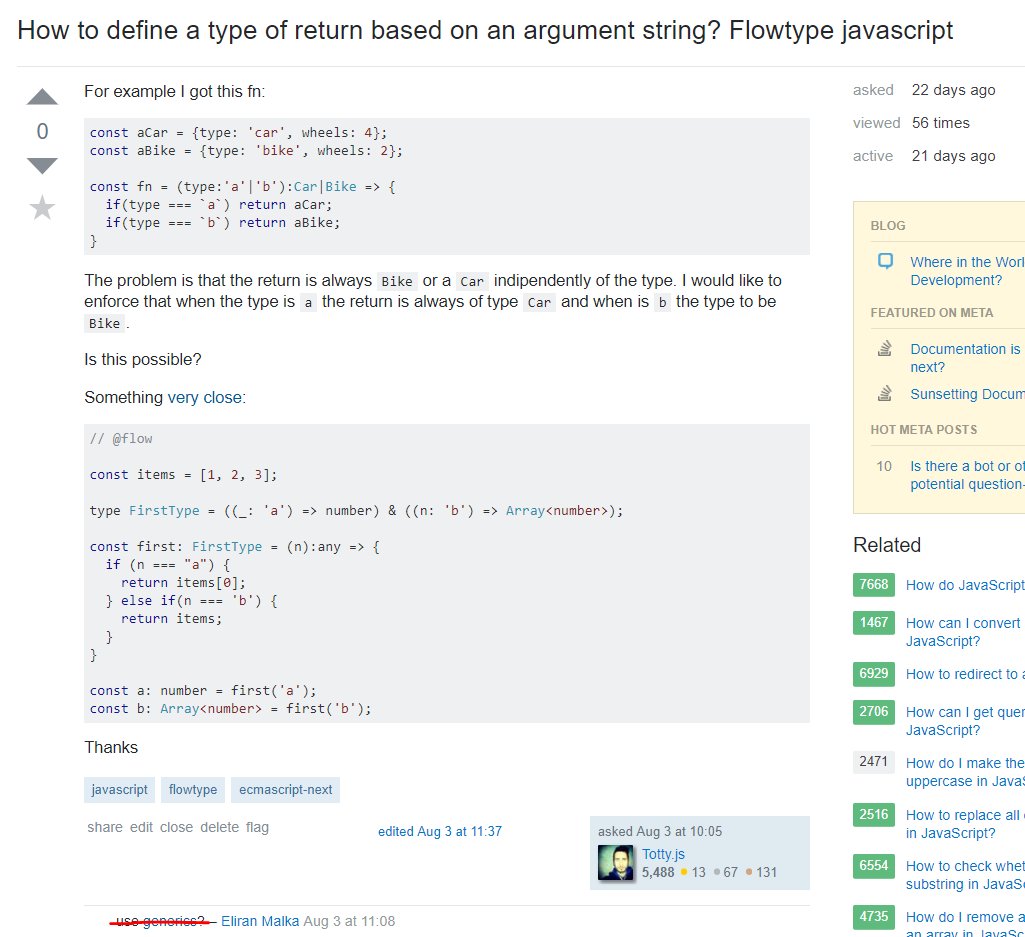Viewport: 1025px width, 937px height.
Task: Click the 2516 score badge
Action: [873, 815]
